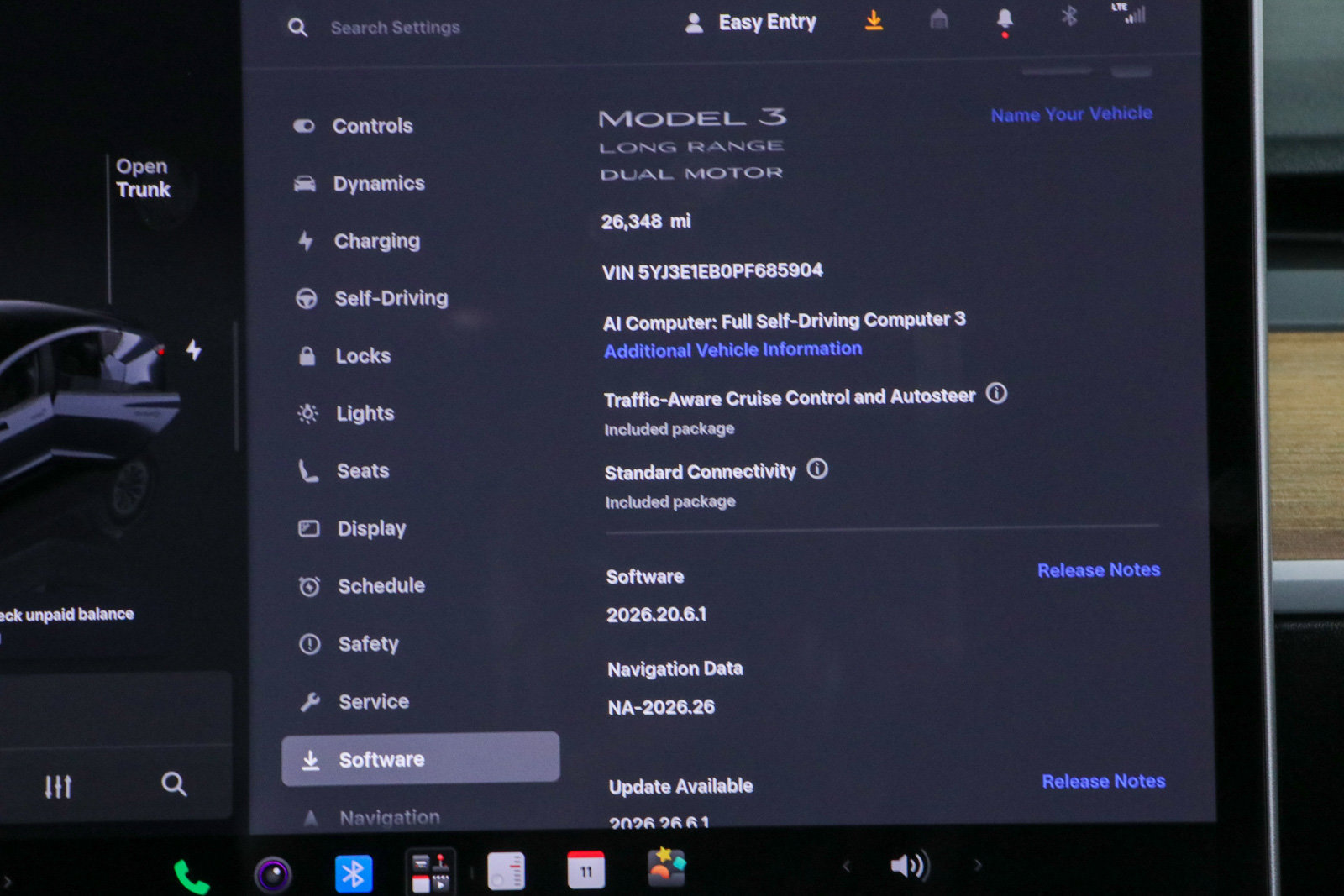Screen dimensions: 1344x896
Task: Tap the clock icon beside Schedule
Action: [x=309, y=586]
